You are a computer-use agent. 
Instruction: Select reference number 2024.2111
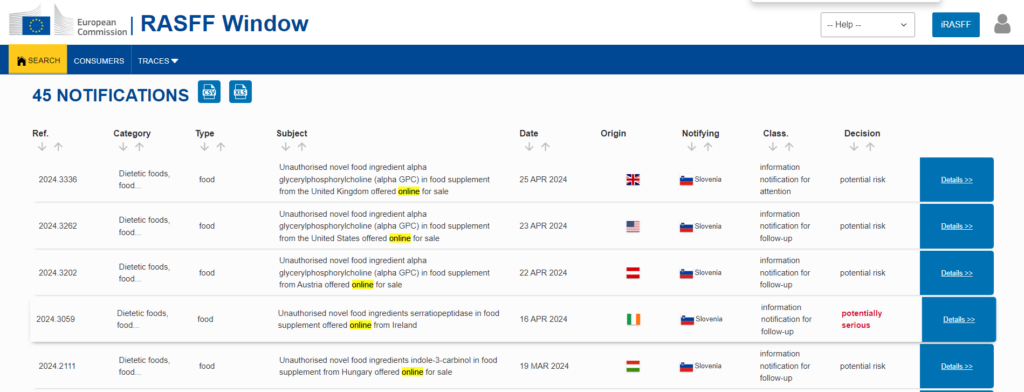click(x=57, y=367)
